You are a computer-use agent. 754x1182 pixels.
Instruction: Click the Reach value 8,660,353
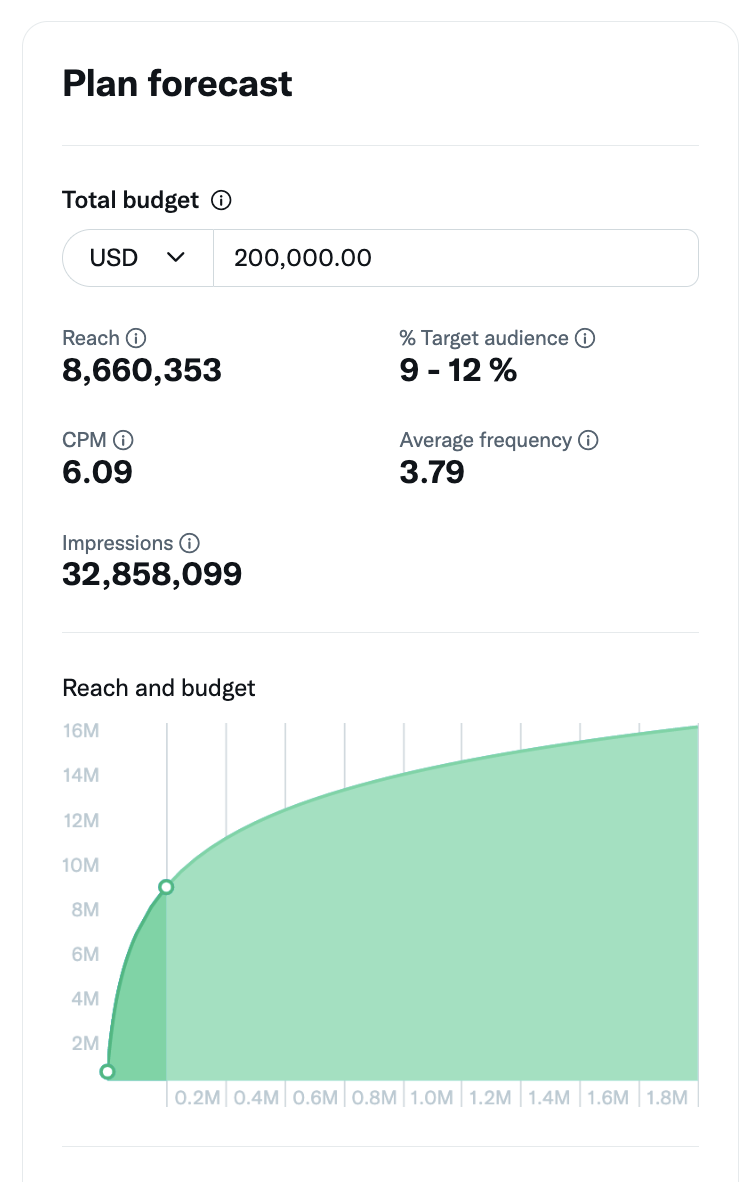[x=142, y=370]
